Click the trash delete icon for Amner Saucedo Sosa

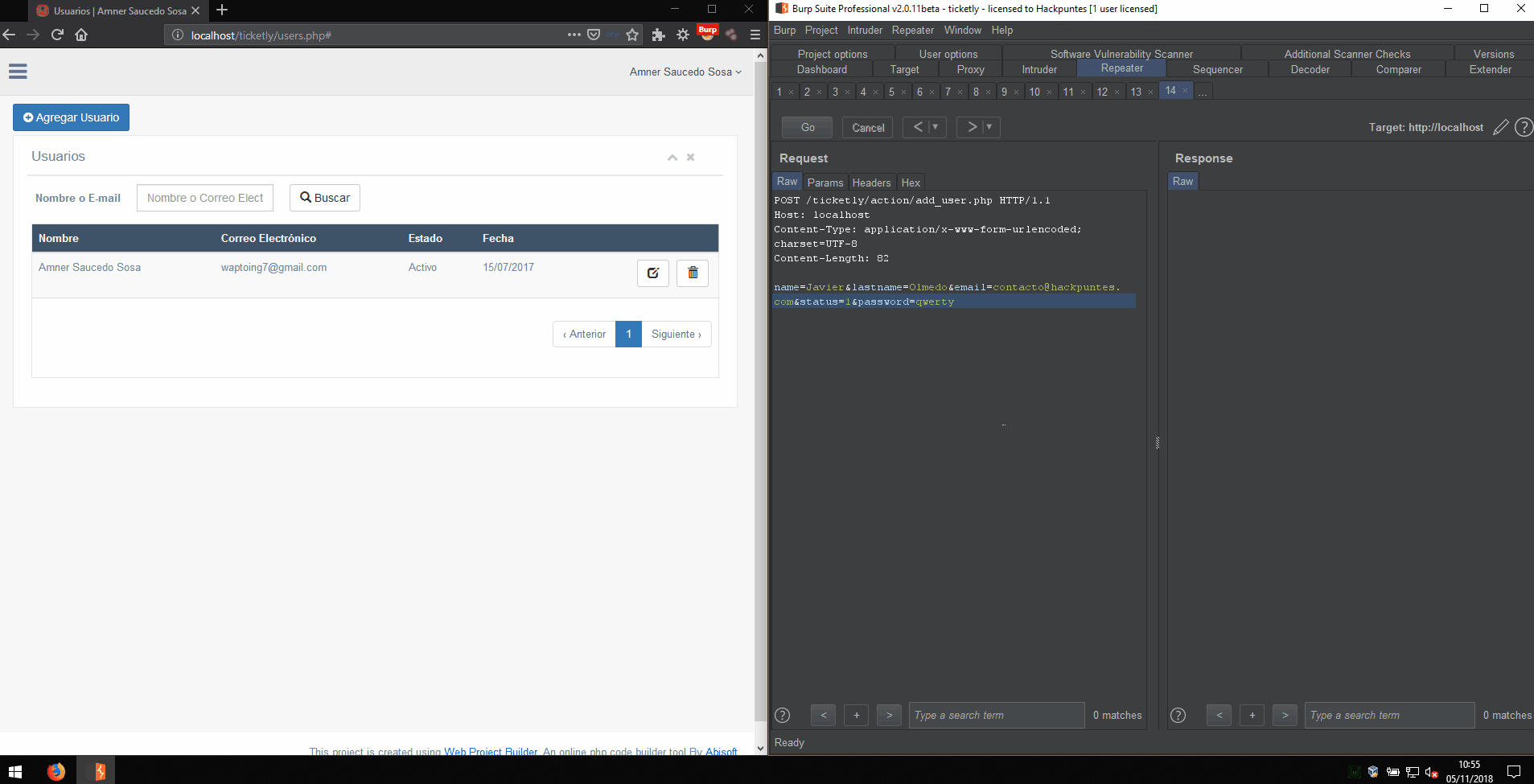(x=693, y=273)
